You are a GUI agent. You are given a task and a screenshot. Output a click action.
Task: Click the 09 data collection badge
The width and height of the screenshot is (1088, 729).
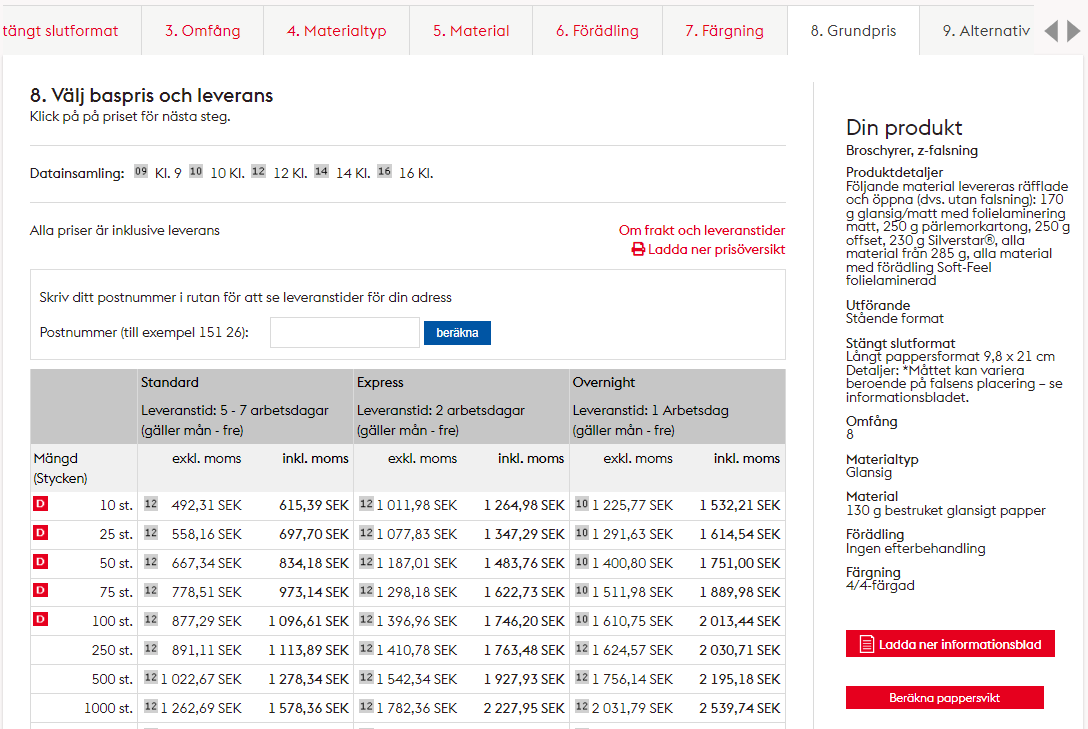[141, 172]
